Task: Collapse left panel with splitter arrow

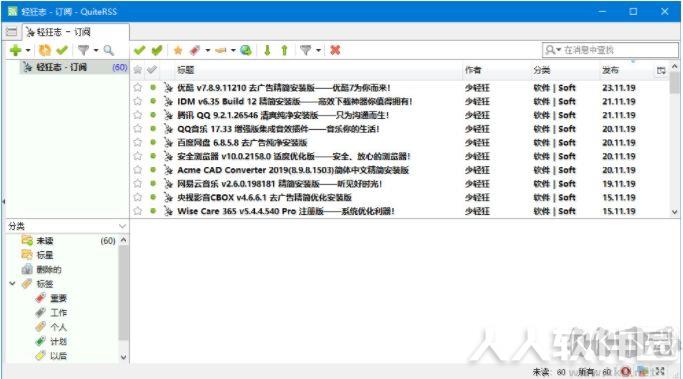Action: (3, 201)
